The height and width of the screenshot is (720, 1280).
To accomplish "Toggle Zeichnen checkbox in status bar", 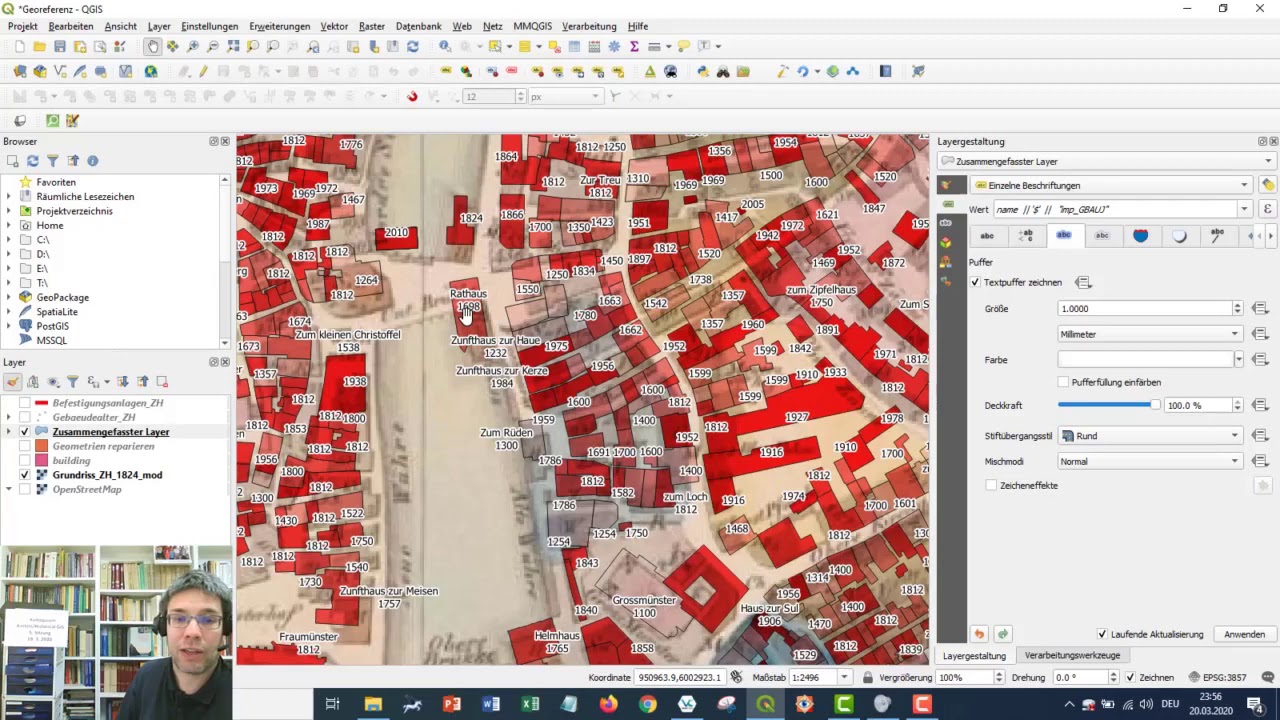I will point(1130,677).
